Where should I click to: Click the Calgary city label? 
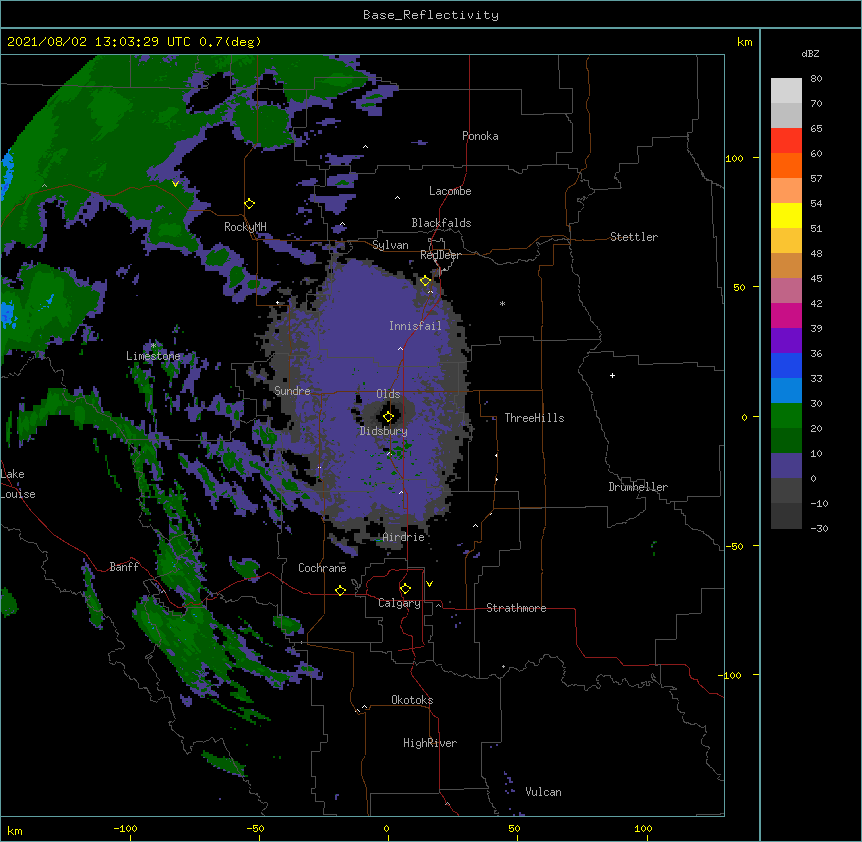tap(400, 603)
